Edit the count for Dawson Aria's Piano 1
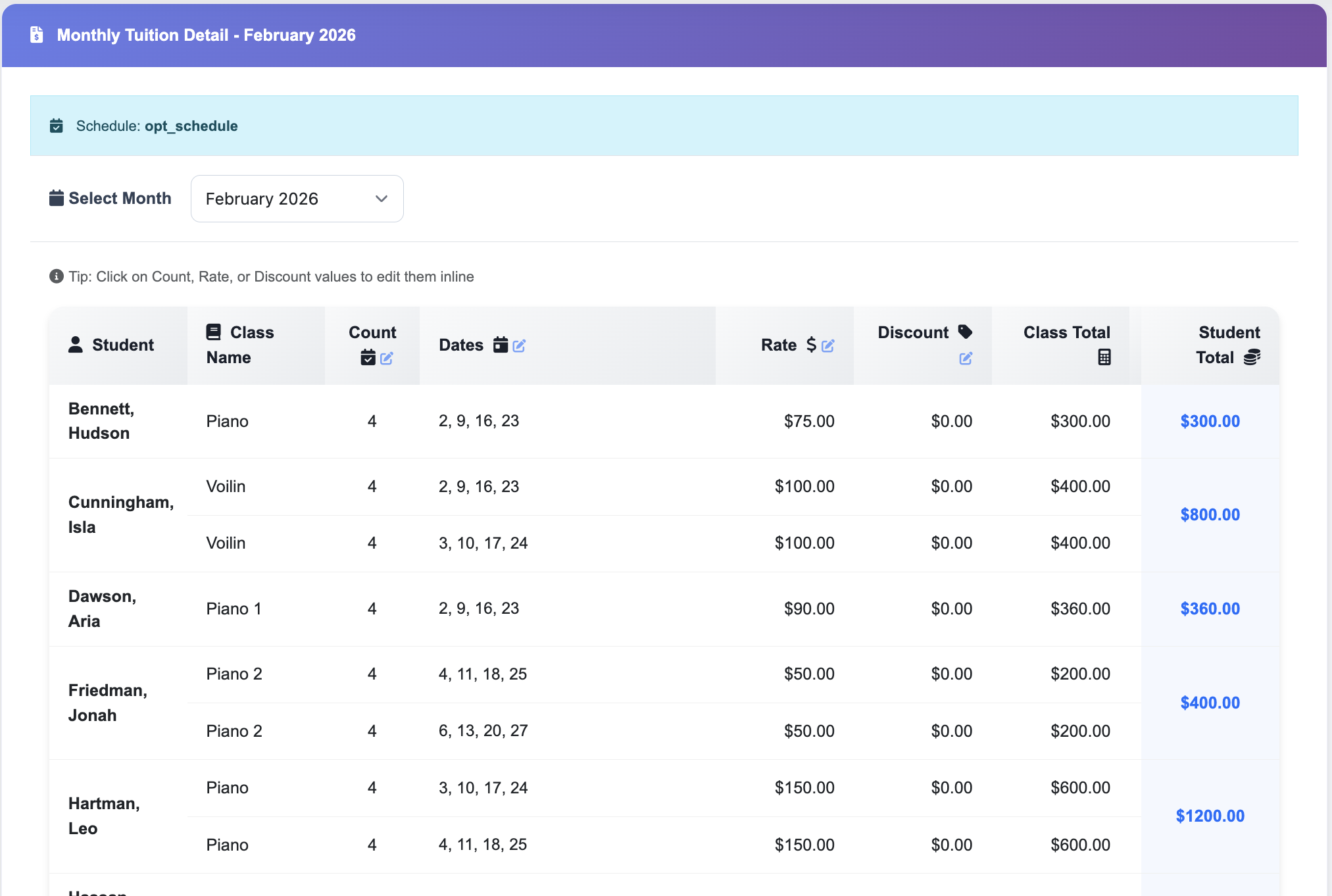1332x896 pixels. coord(372,609)
